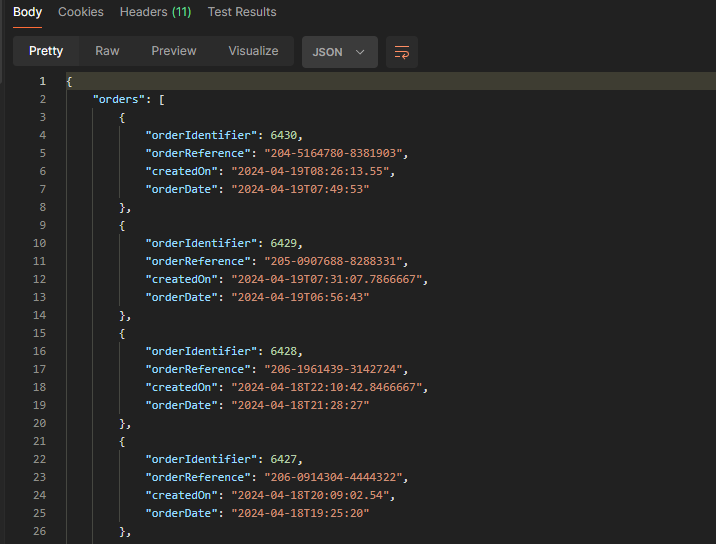Click orderDate value "2024-04-18T21:28:27"
The image size is (716, 544).
[300, 405]
